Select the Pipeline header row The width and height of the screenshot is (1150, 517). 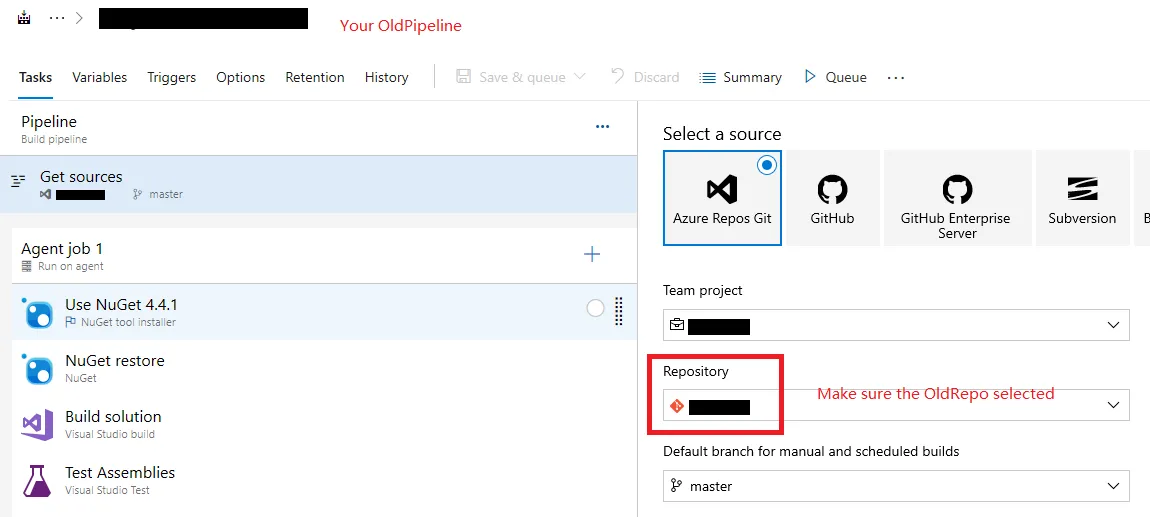pos(318,128)
